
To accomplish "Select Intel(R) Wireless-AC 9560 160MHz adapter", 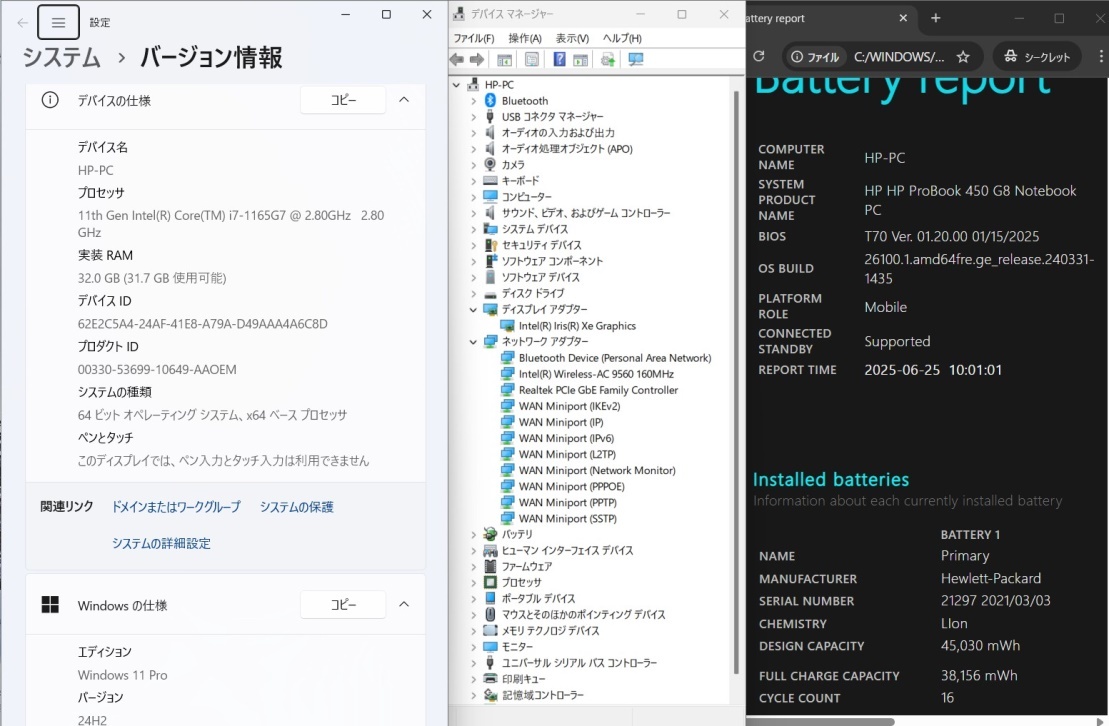I will 596,374.
